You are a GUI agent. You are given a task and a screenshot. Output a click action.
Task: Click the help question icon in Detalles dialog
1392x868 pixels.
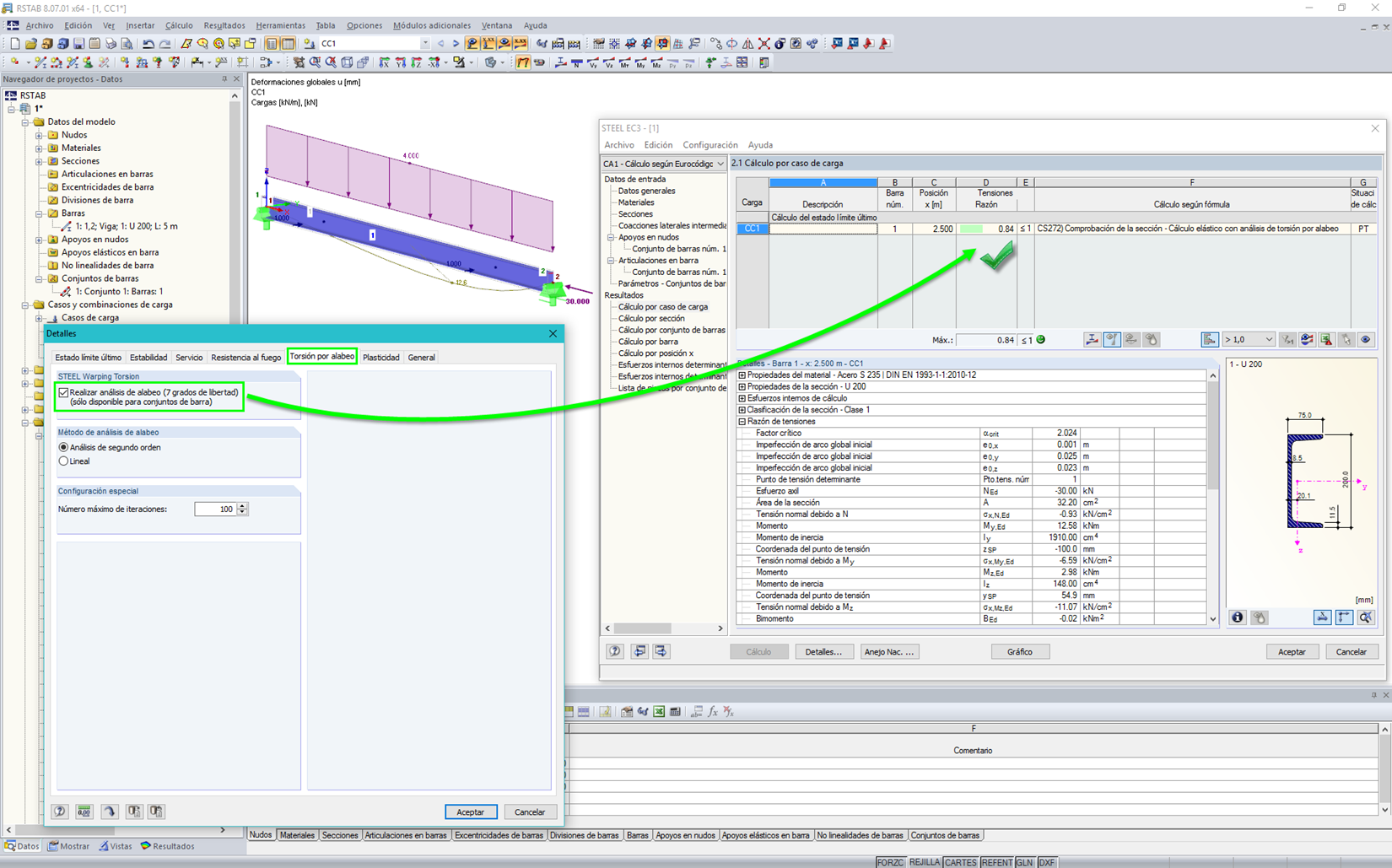pos(60,811)
